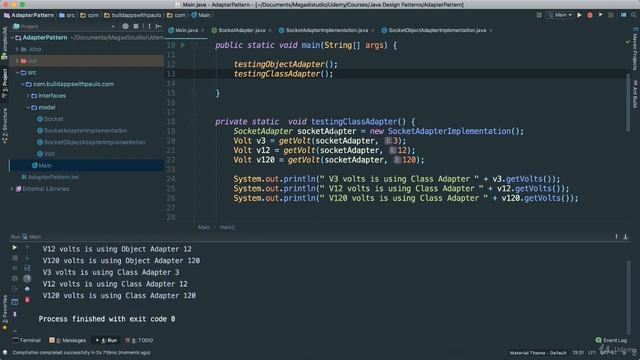Click the Run console vertical scrollbar

coord(629,297)
